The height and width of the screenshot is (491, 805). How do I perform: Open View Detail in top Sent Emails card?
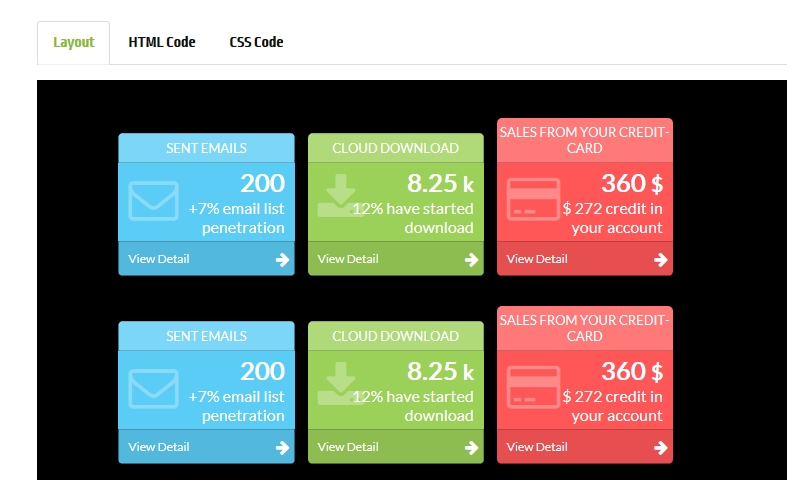(159, 259)
